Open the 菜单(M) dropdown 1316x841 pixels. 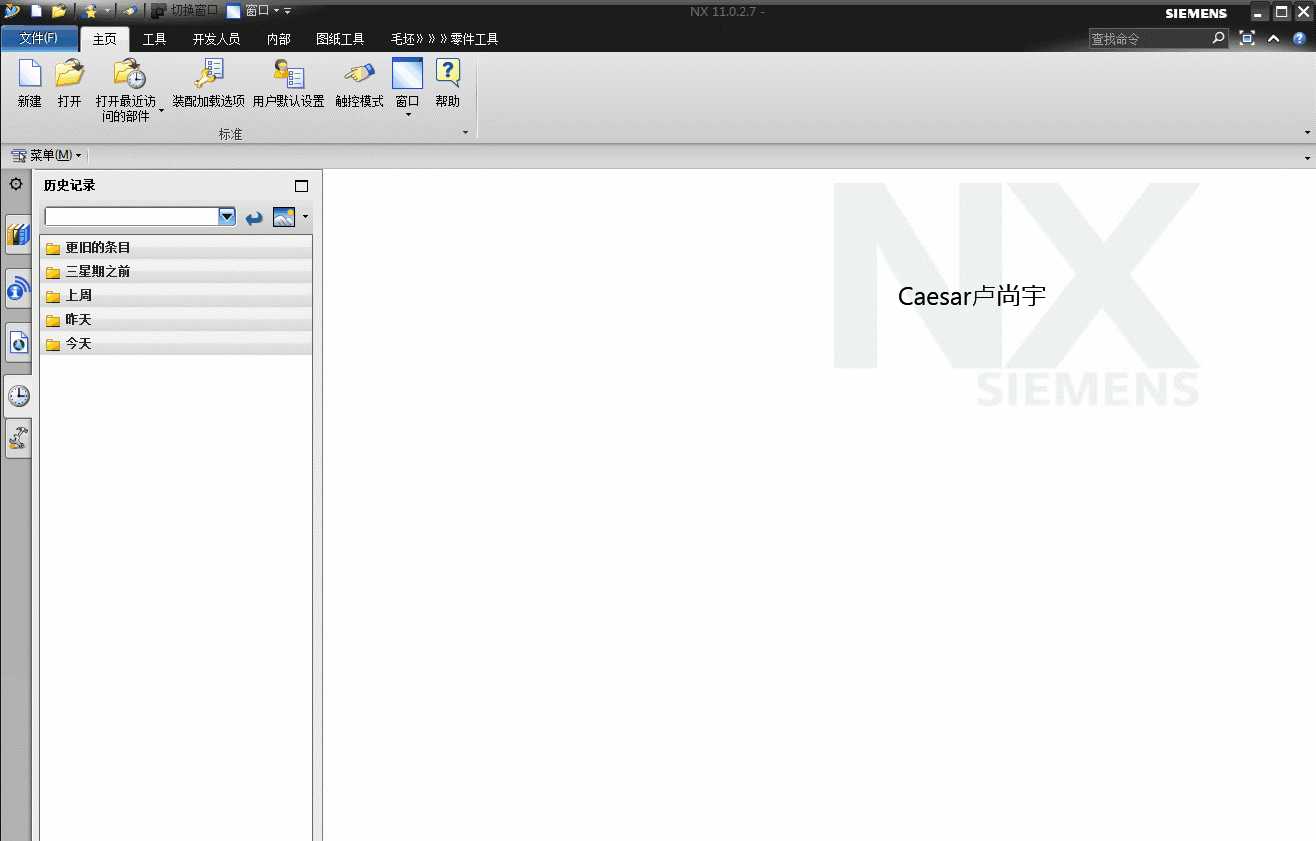(46, 155)
